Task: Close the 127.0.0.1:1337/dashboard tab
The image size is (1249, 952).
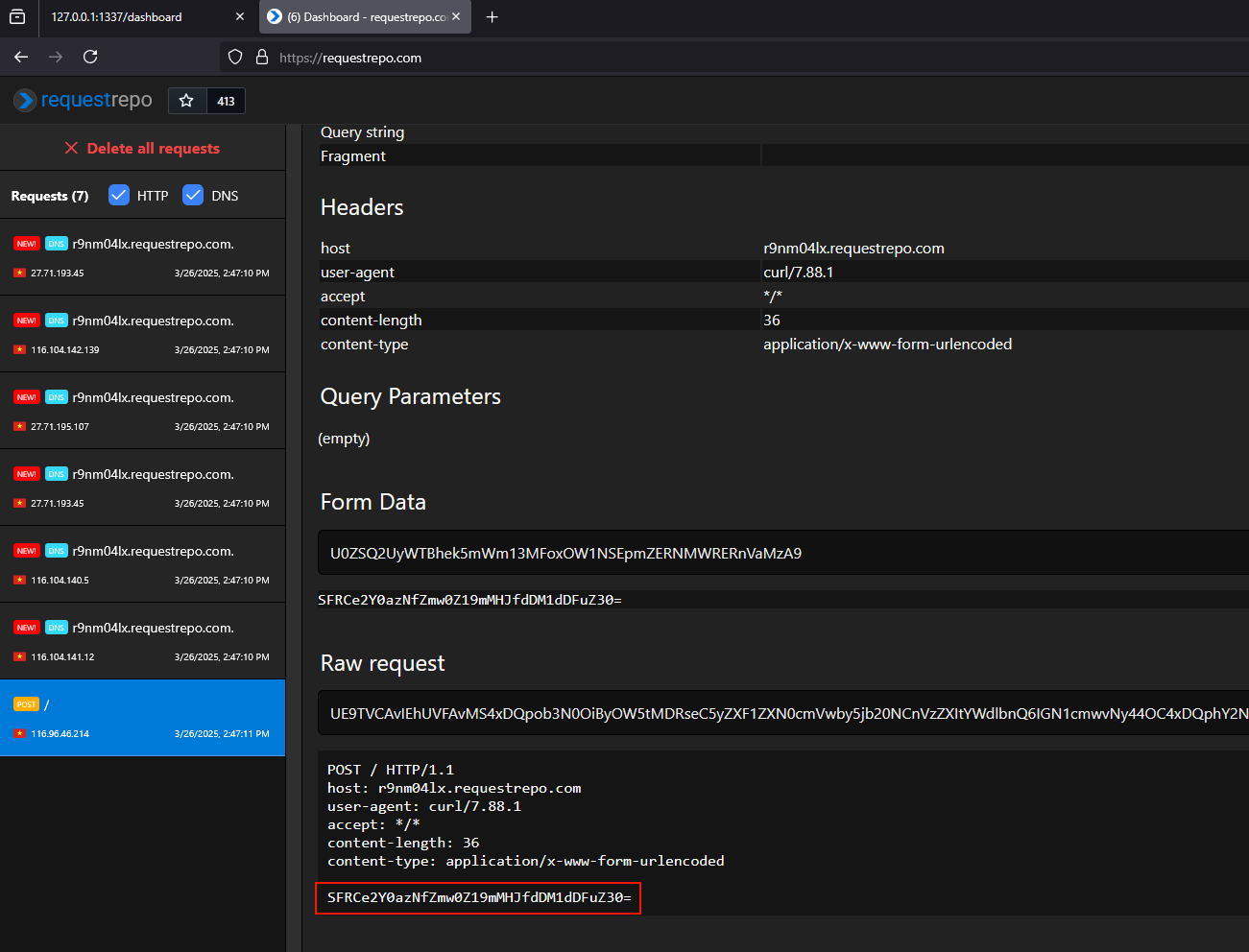Action: point(240,17)
